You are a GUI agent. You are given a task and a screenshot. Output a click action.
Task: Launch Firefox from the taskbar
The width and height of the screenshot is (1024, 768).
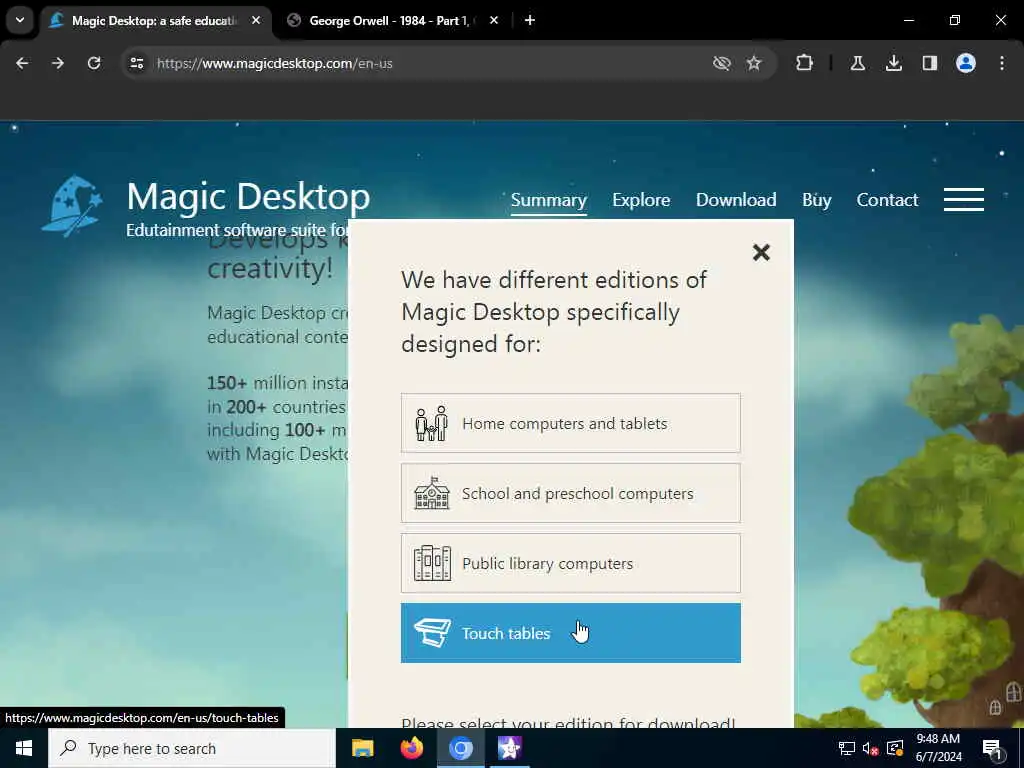point(411,748)
